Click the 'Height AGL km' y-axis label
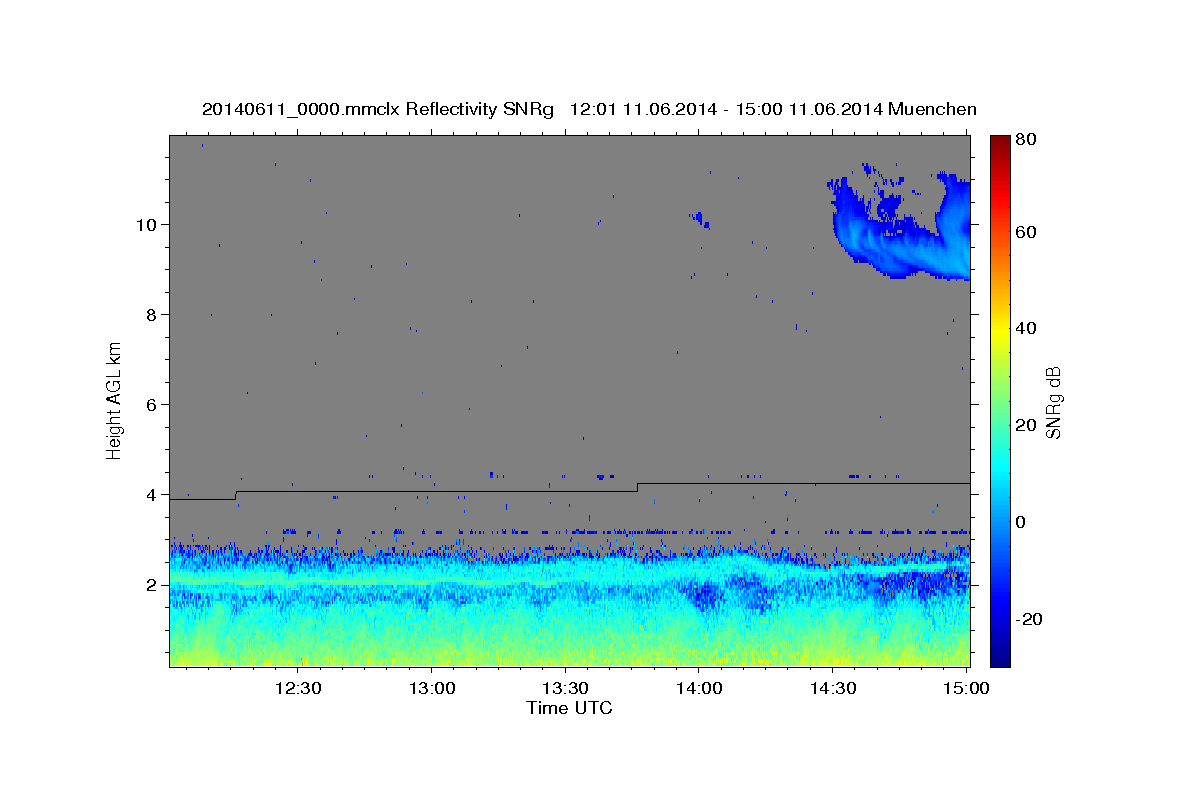Image resolution: width=1200 pixels, height=800 pixels. (115, 401)
